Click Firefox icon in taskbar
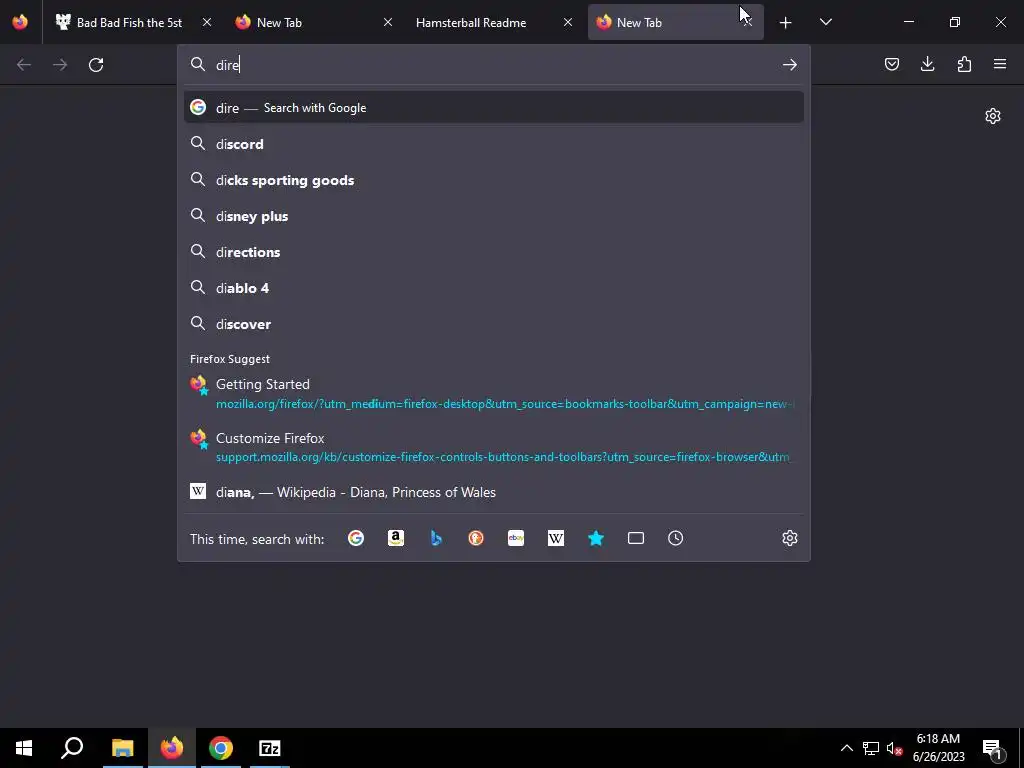Viewport: 1024px width, 768px height. (x=172, y=748)
